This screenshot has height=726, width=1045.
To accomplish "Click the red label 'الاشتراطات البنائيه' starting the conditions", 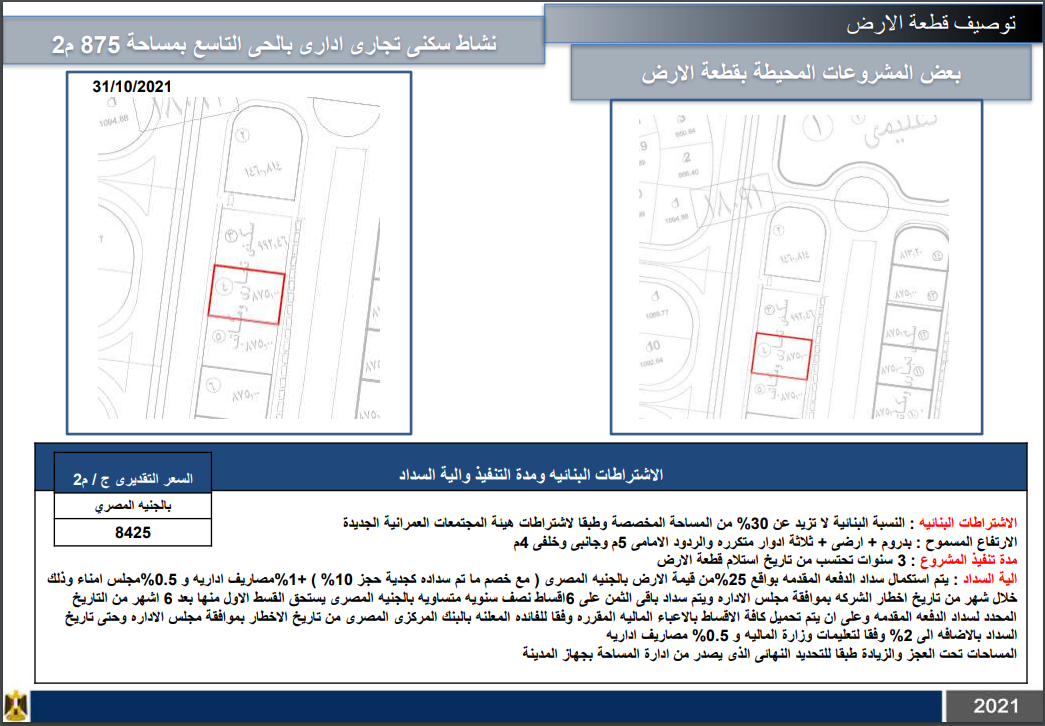I will tap(968, 523).
